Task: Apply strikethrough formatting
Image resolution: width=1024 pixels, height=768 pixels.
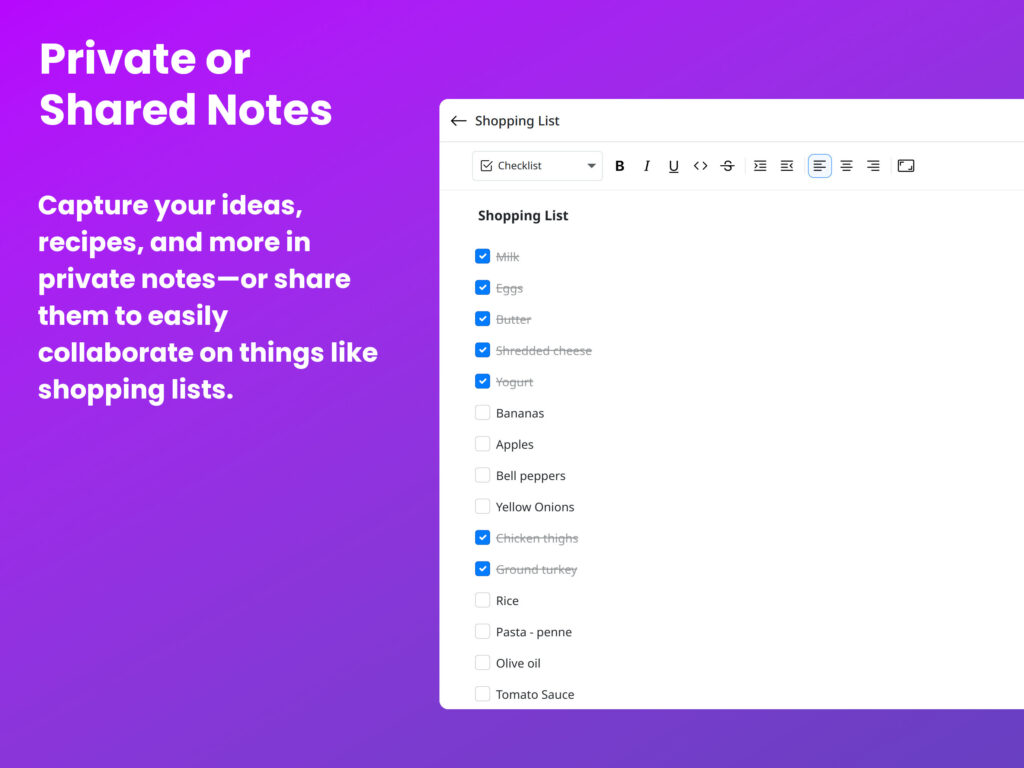Action: tap(727, 166)
